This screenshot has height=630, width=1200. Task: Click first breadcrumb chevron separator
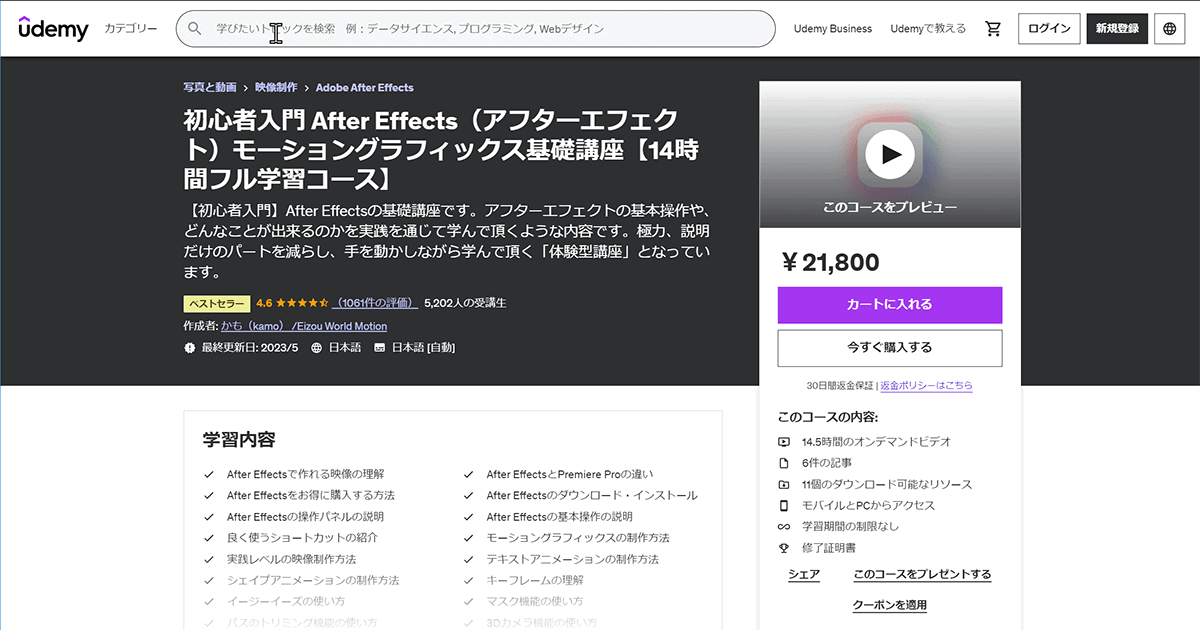[x=246, y=88]
